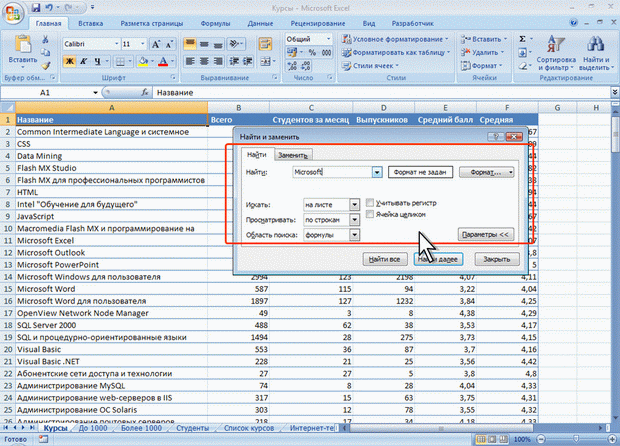The width and height of the screenshot is (620, 446).
Task: Open the 'Область поиска' dropdown 'формулы'
Action: click(331, 235)
